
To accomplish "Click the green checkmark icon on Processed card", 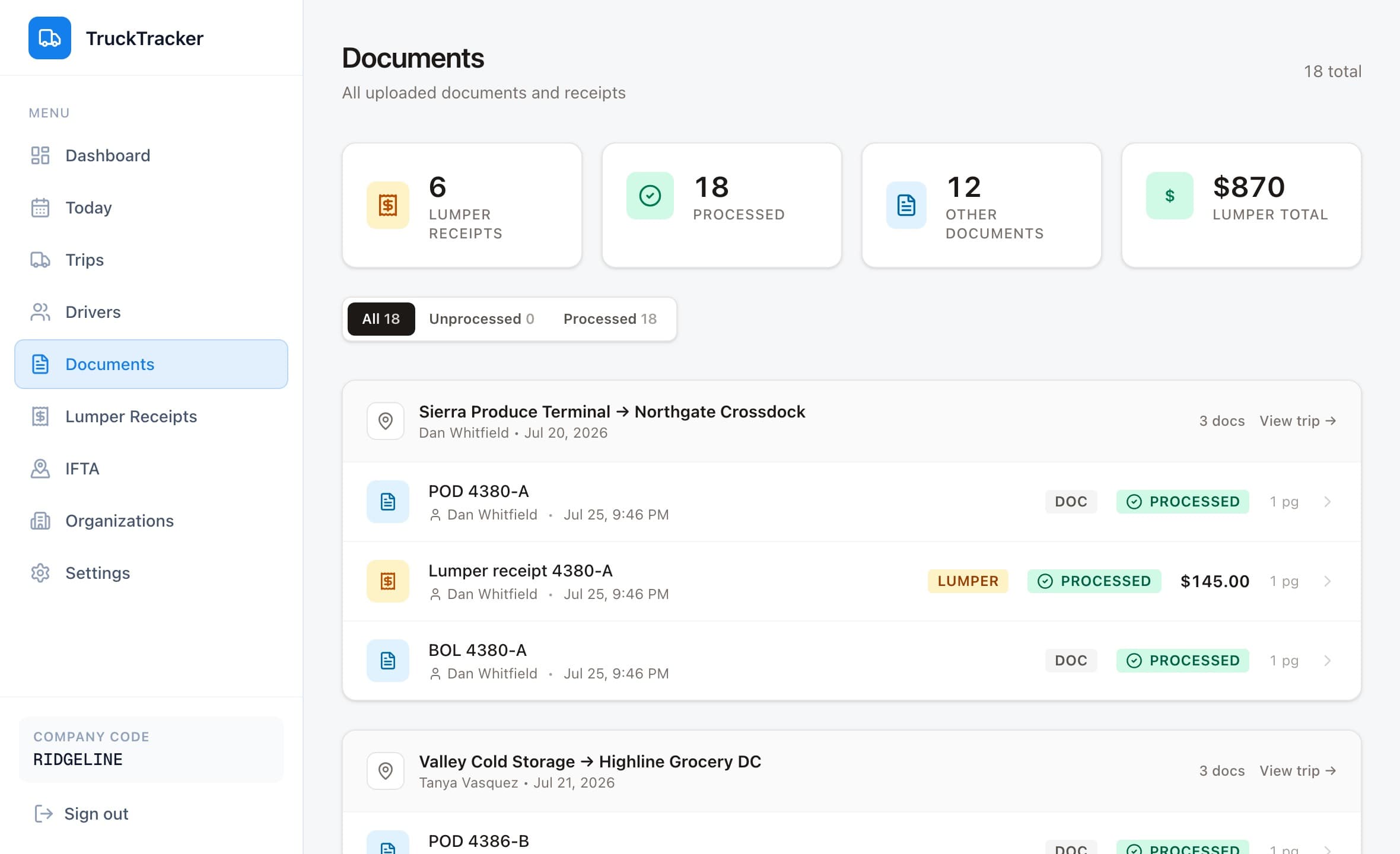I will point(650,196).
